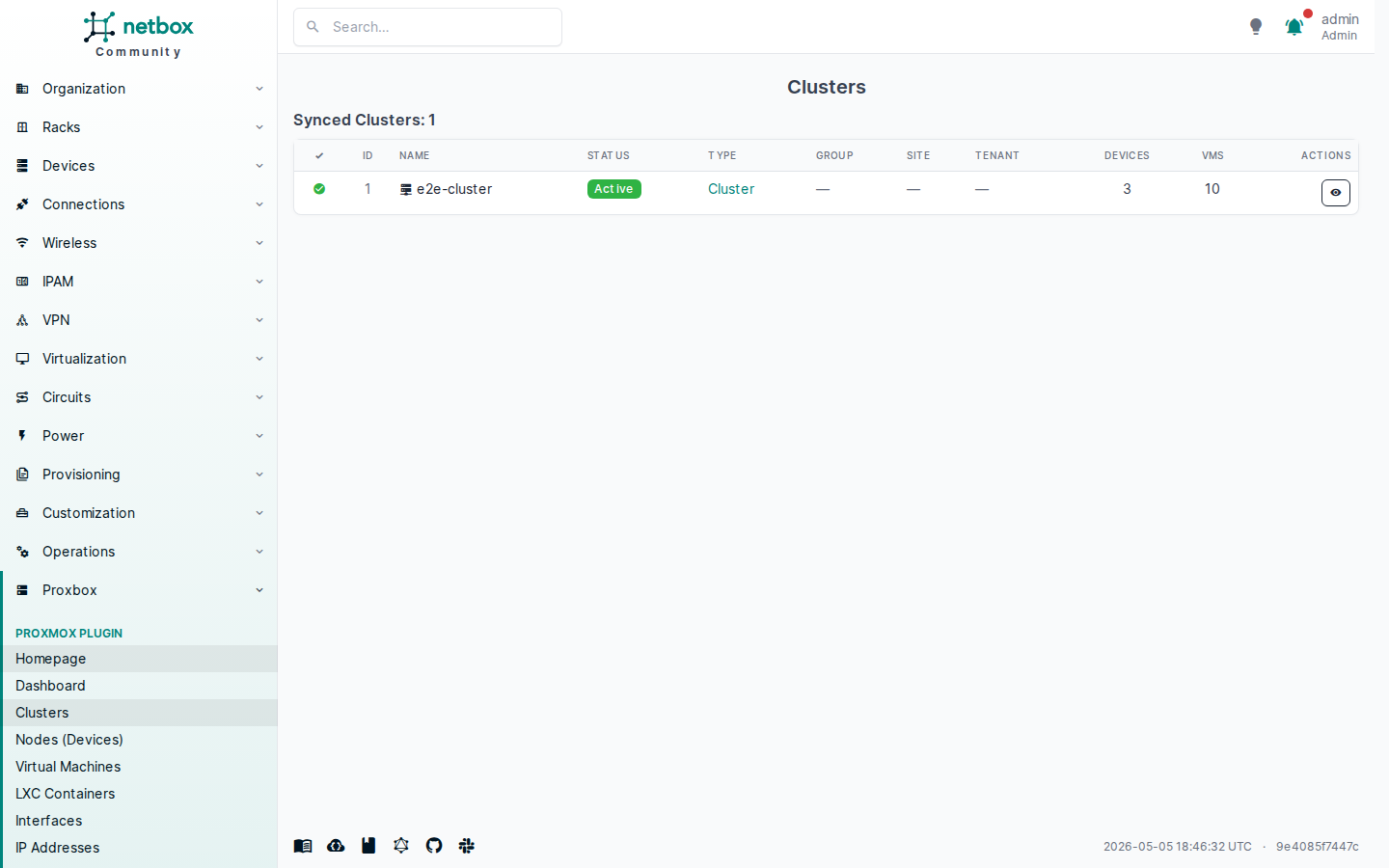
Task: Click the VMS column header
Action: (x=1212, y=155)
